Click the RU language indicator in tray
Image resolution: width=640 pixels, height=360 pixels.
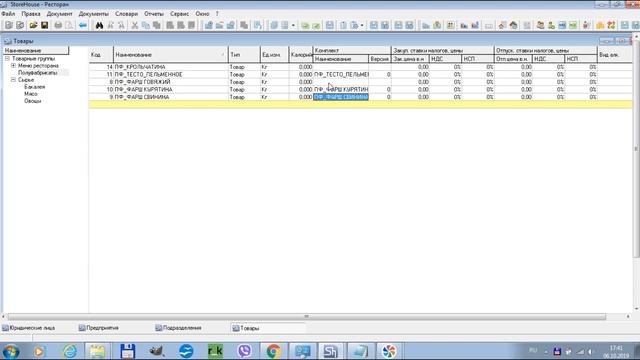[533, 351]
